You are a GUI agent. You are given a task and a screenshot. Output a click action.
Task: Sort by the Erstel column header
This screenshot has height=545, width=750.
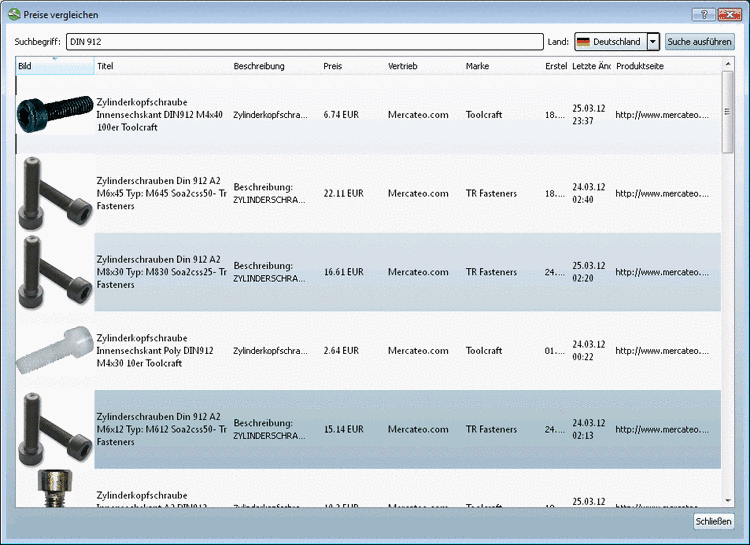tap(556, 66)
